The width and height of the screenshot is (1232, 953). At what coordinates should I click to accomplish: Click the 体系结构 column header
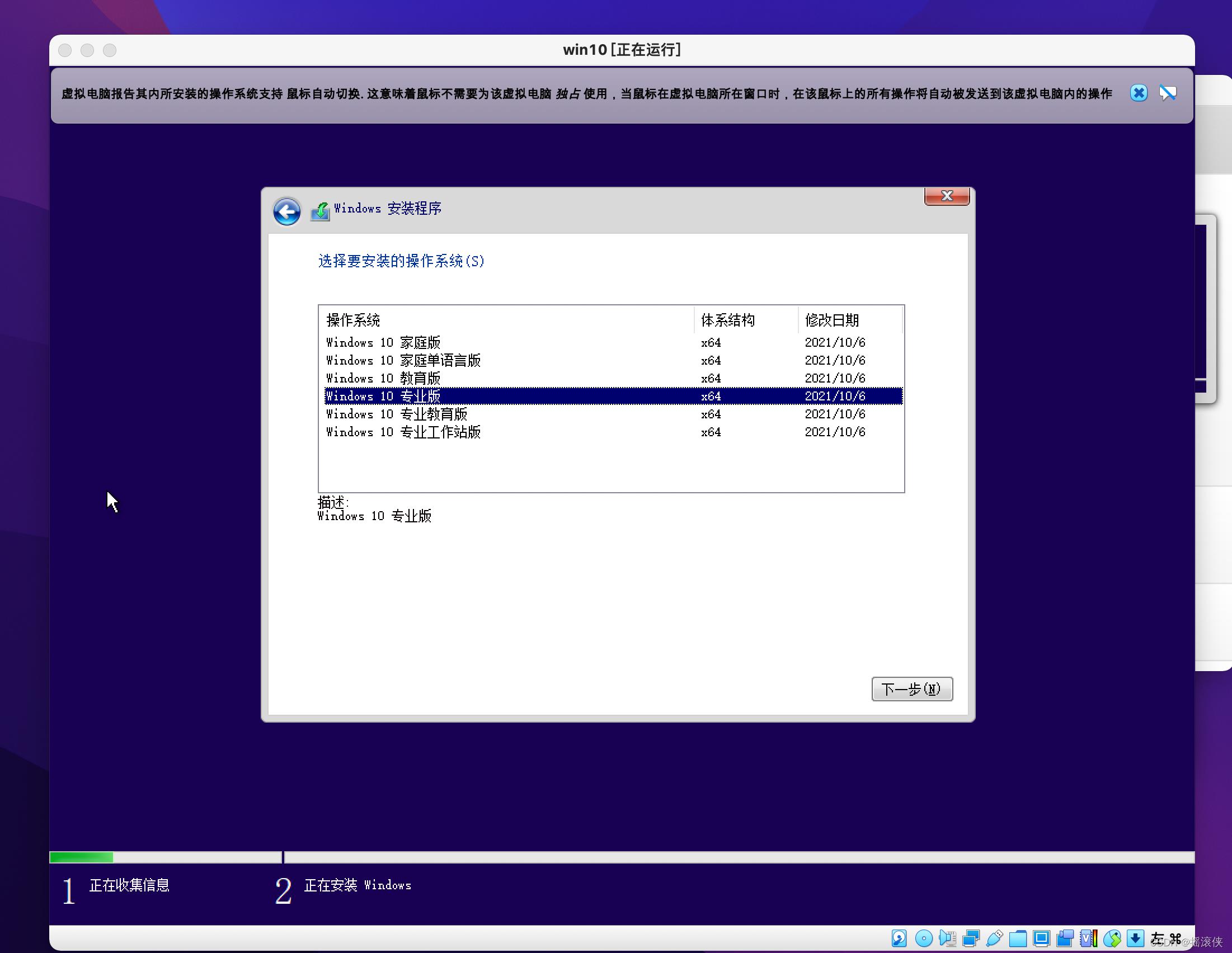(x=746, y=320)
